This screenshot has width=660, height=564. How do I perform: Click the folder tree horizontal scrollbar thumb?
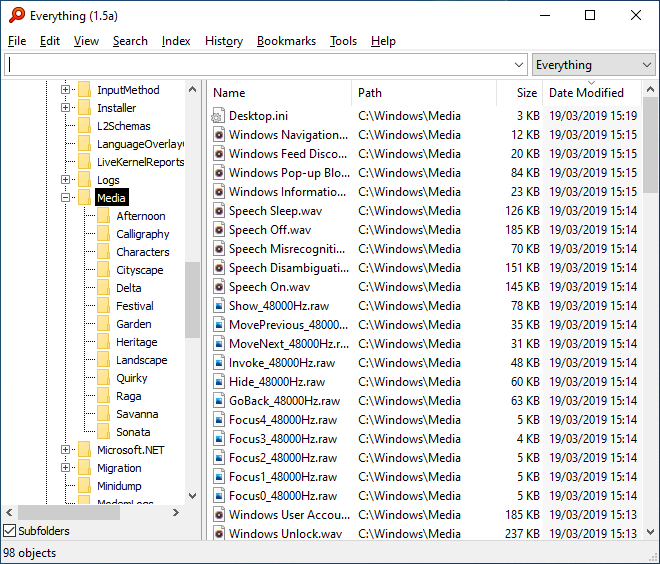[69, 512]
